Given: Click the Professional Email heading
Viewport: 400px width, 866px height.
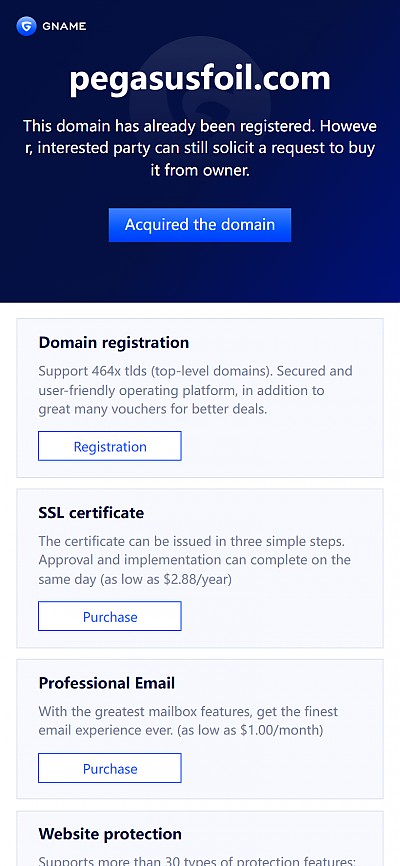Looking at the screenshot, I should coord(107,683).
